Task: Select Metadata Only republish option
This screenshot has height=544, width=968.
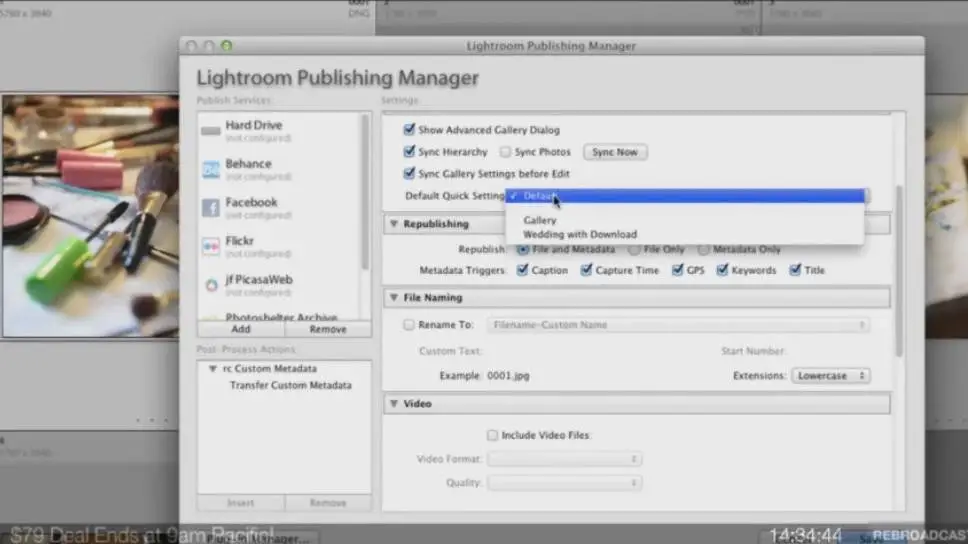Action: [703, 249]
